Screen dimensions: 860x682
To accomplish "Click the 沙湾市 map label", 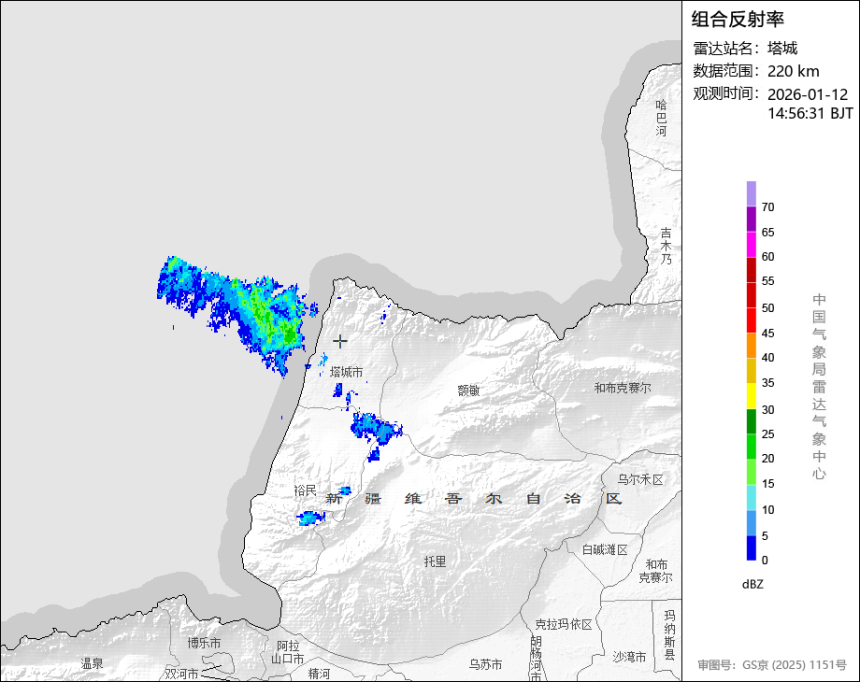I will tap(629, 657).
